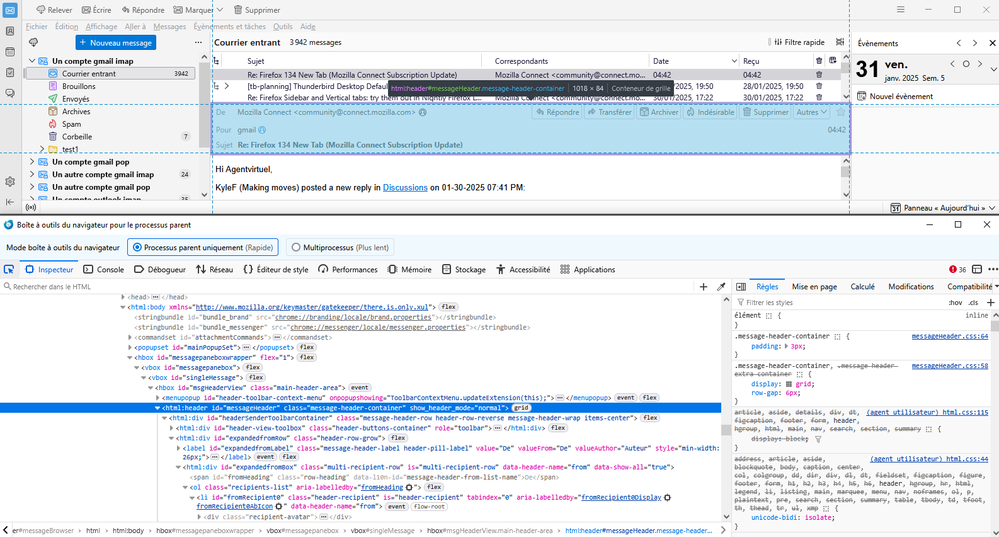The height and width of the screenshot is (537, 999).
Task: Open the Discussions link in email body
Action: pos(405,188)
